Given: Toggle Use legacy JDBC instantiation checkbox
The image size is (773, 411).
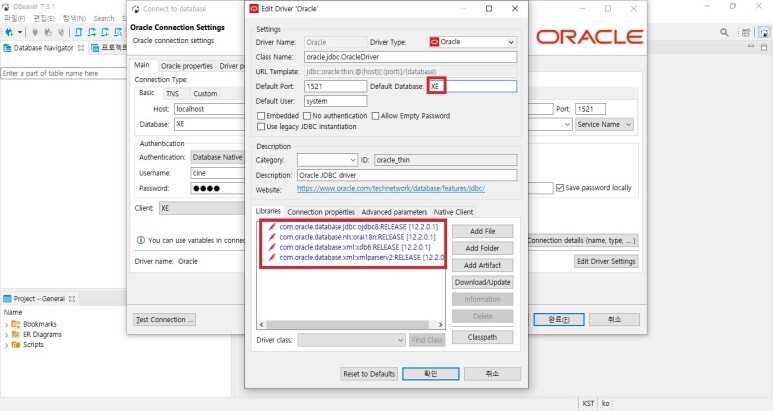Looking at the screenshot, I should (261, 127).
